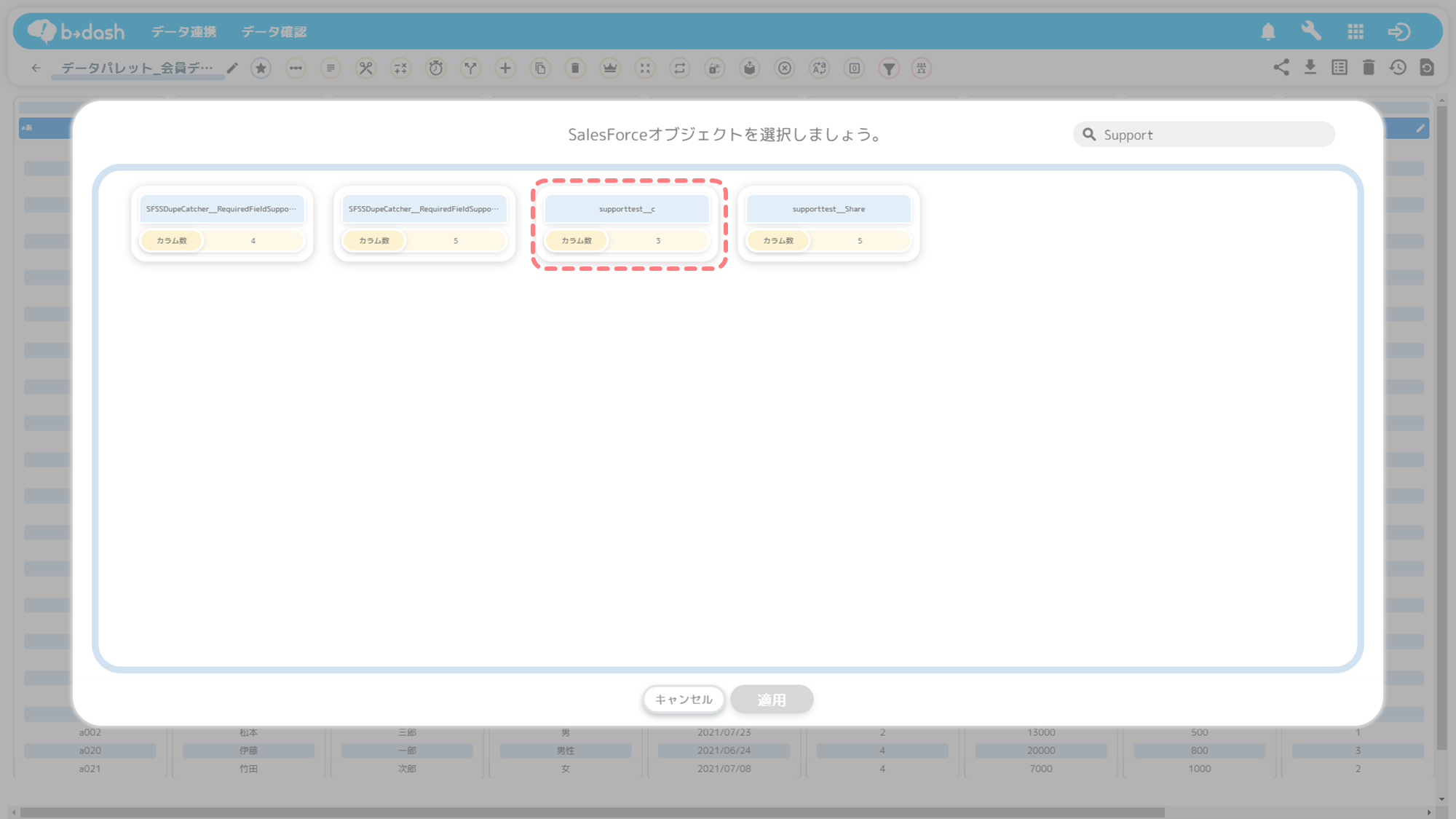
Task: Click the cell 伊藤
Action: click(248, 751)
